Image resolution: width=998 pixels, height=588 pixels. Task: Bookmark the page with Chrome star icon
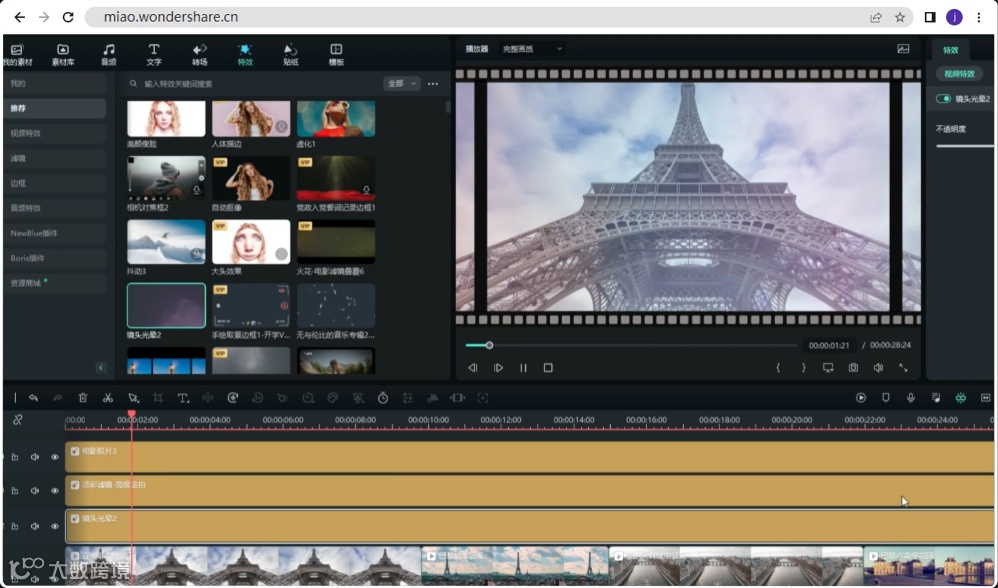pos(899,17)
